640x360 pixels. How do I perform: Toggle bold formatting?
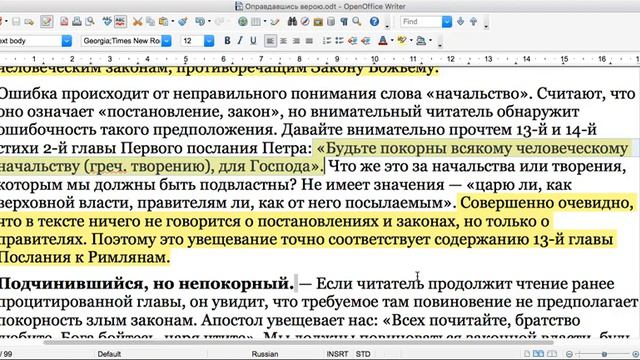pyautogui.click(x=227, y=41)
